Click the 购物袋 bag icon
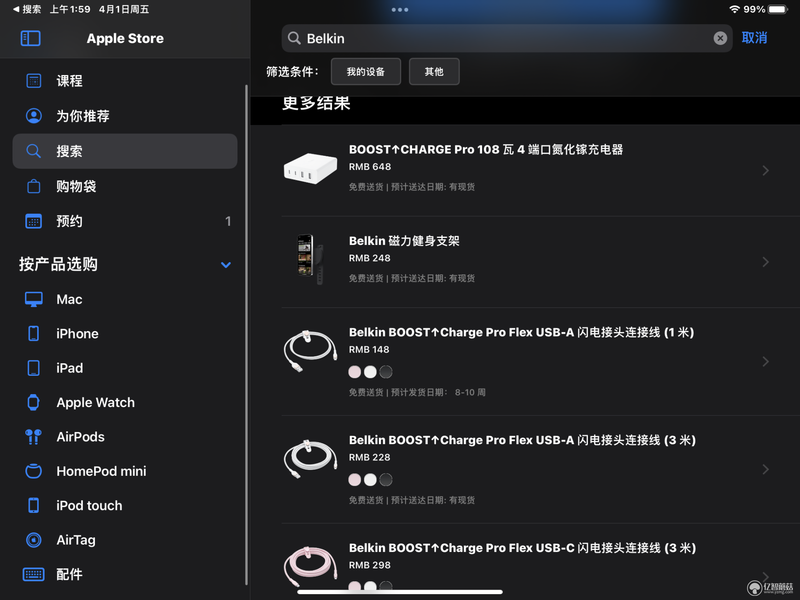Image resolution: width=800 pixels, height=600 pixels. pyautogui.click(x=34, y=186)
